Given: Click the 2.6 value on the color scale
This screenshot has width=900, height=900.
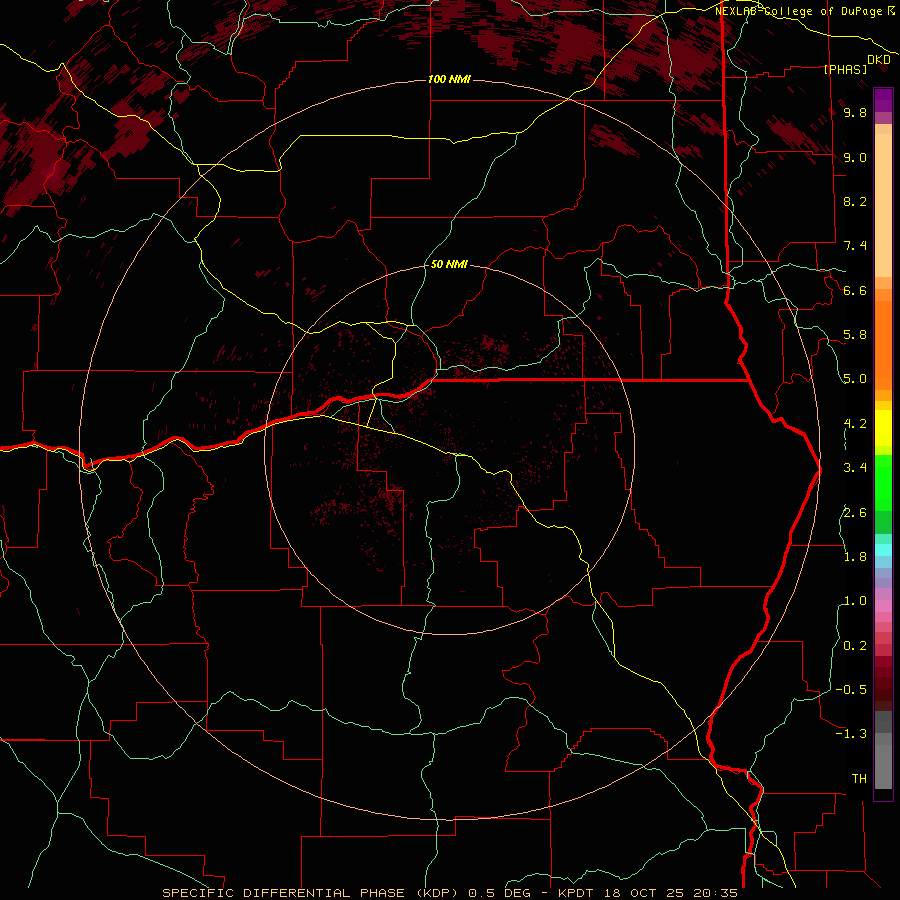Looking at the screenshot, I should (855, 513).
